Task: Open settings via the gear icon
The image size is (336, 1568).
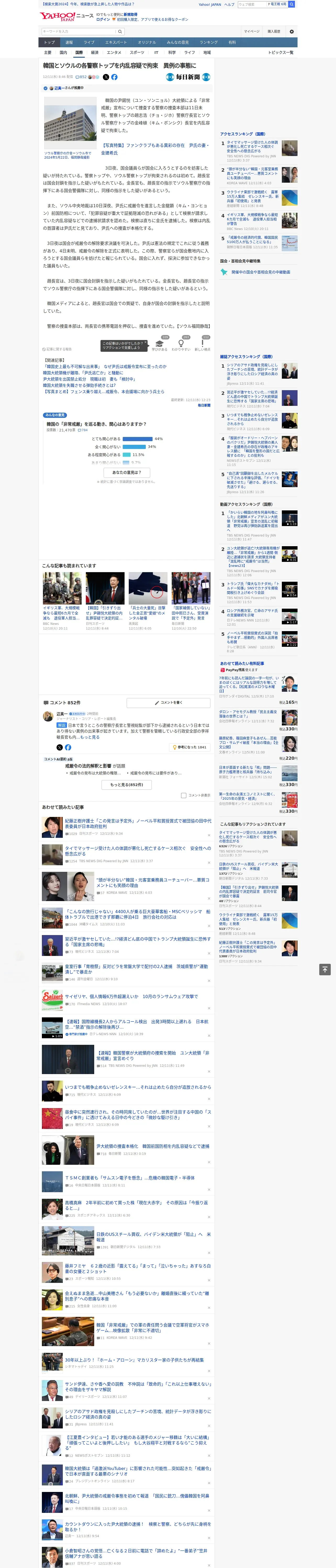Action: point(292,32)
